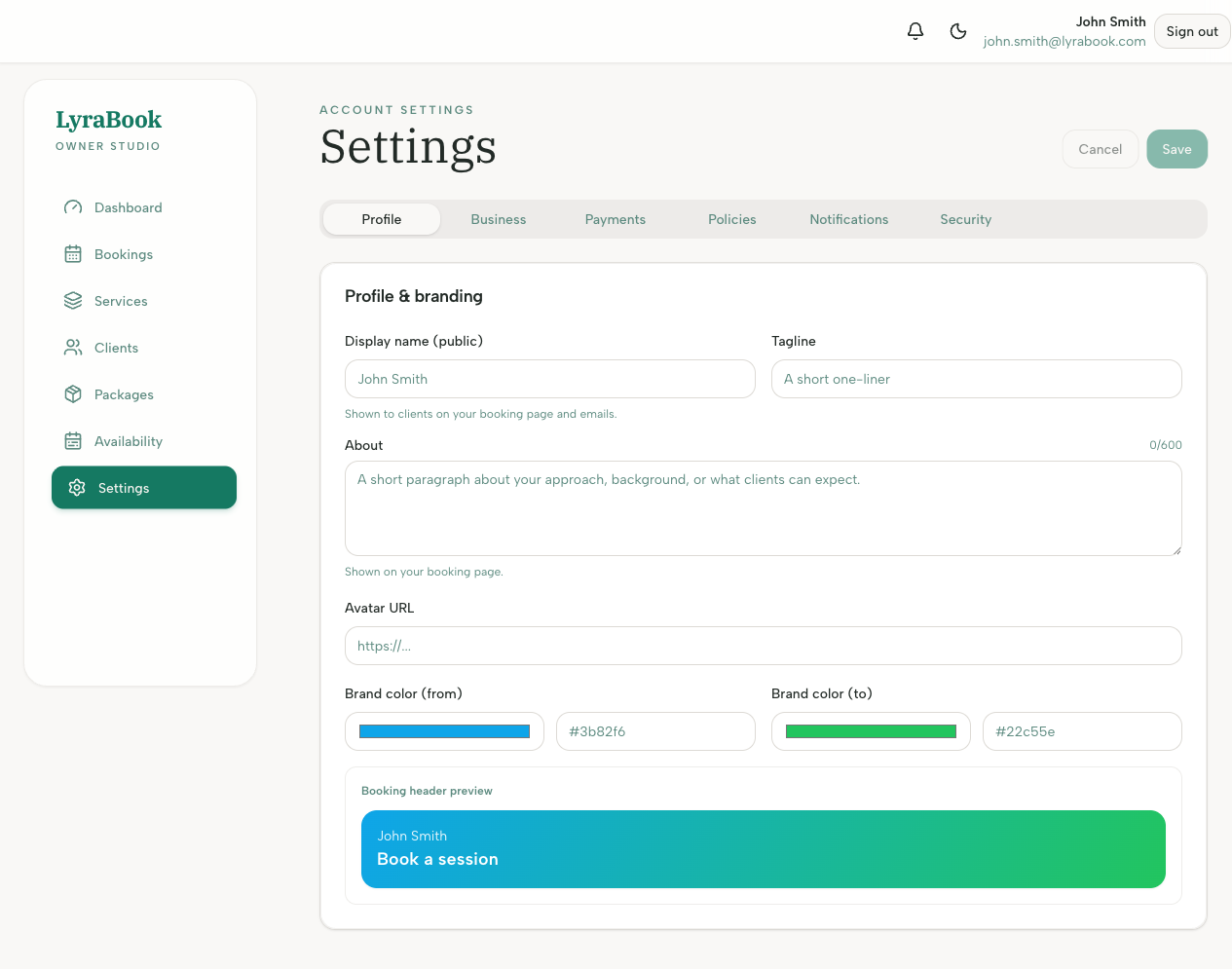
Task: Open notifications via the bell icon
Action: coord(915,31)
